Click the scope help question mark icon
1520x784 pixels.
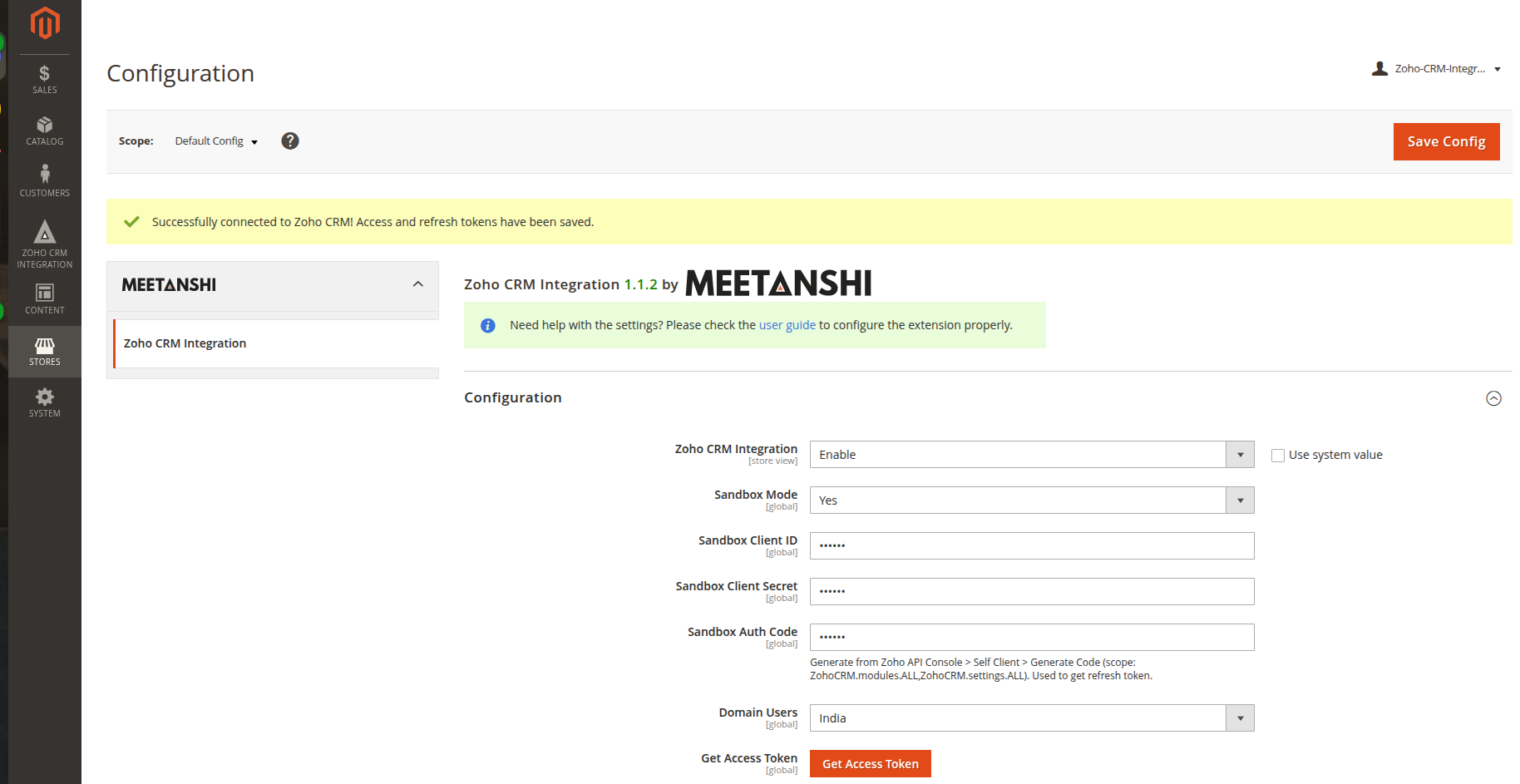click(290, 141)
